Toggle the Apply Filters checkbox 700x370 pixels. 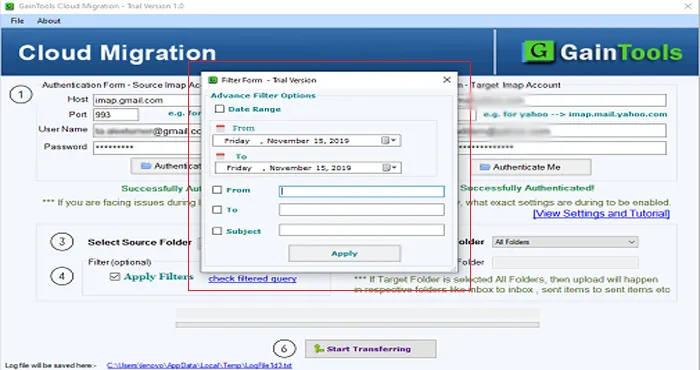pyautogui.click(x=115, y=277)
